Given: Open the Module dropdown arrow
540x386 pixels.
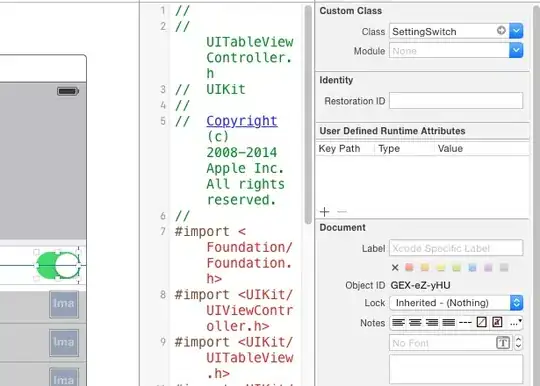Looking at the screenshot, I should point(516,51).
